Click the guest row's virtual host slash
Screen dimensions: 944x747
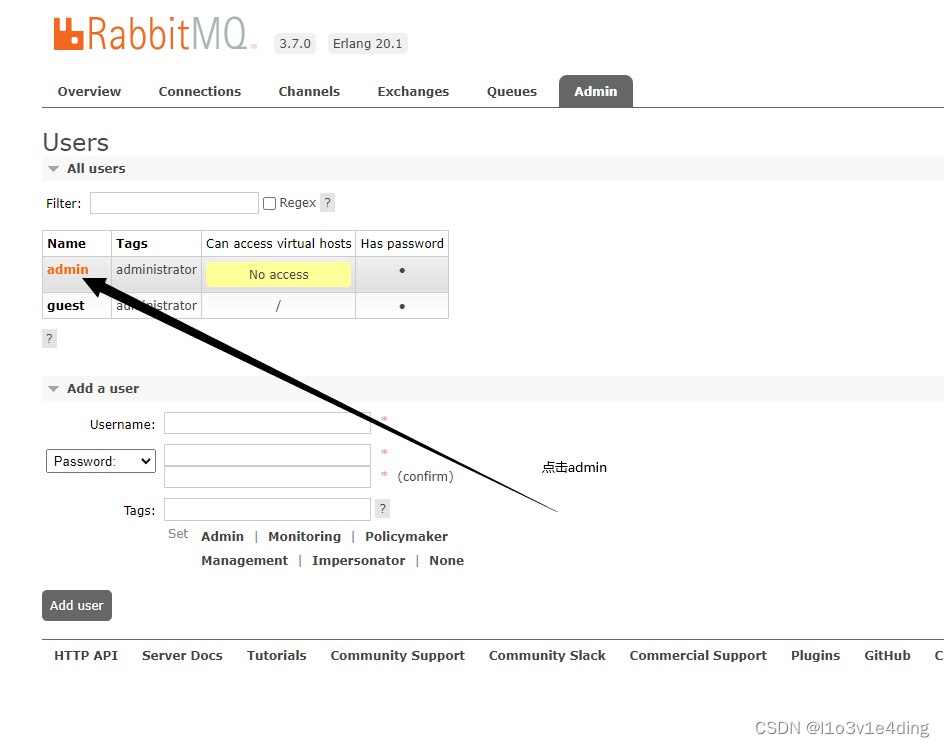click(278, 306)
